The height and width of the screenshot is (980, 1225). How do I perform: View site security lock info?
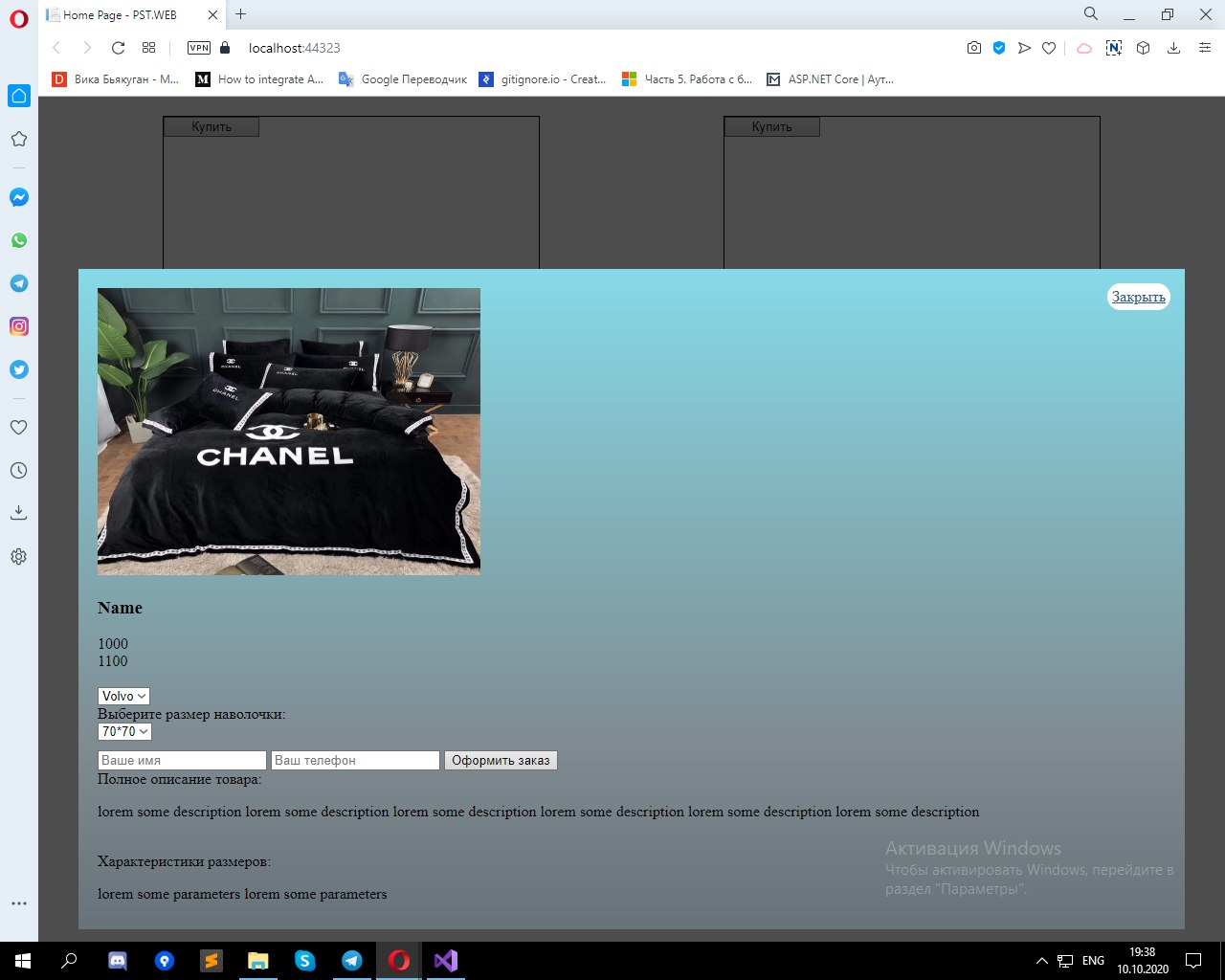point(225,48)
